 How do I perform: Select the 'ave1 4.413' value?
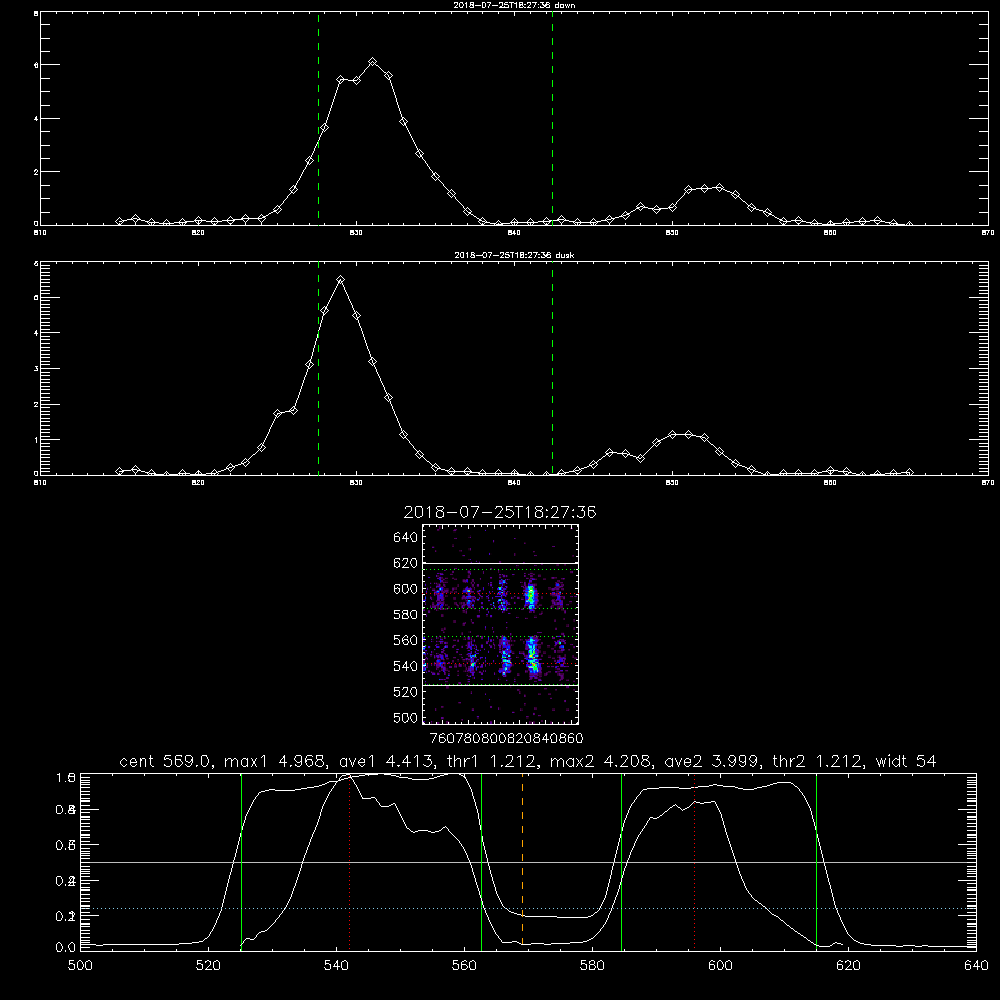pyautogui.click(x=385, y=761)
